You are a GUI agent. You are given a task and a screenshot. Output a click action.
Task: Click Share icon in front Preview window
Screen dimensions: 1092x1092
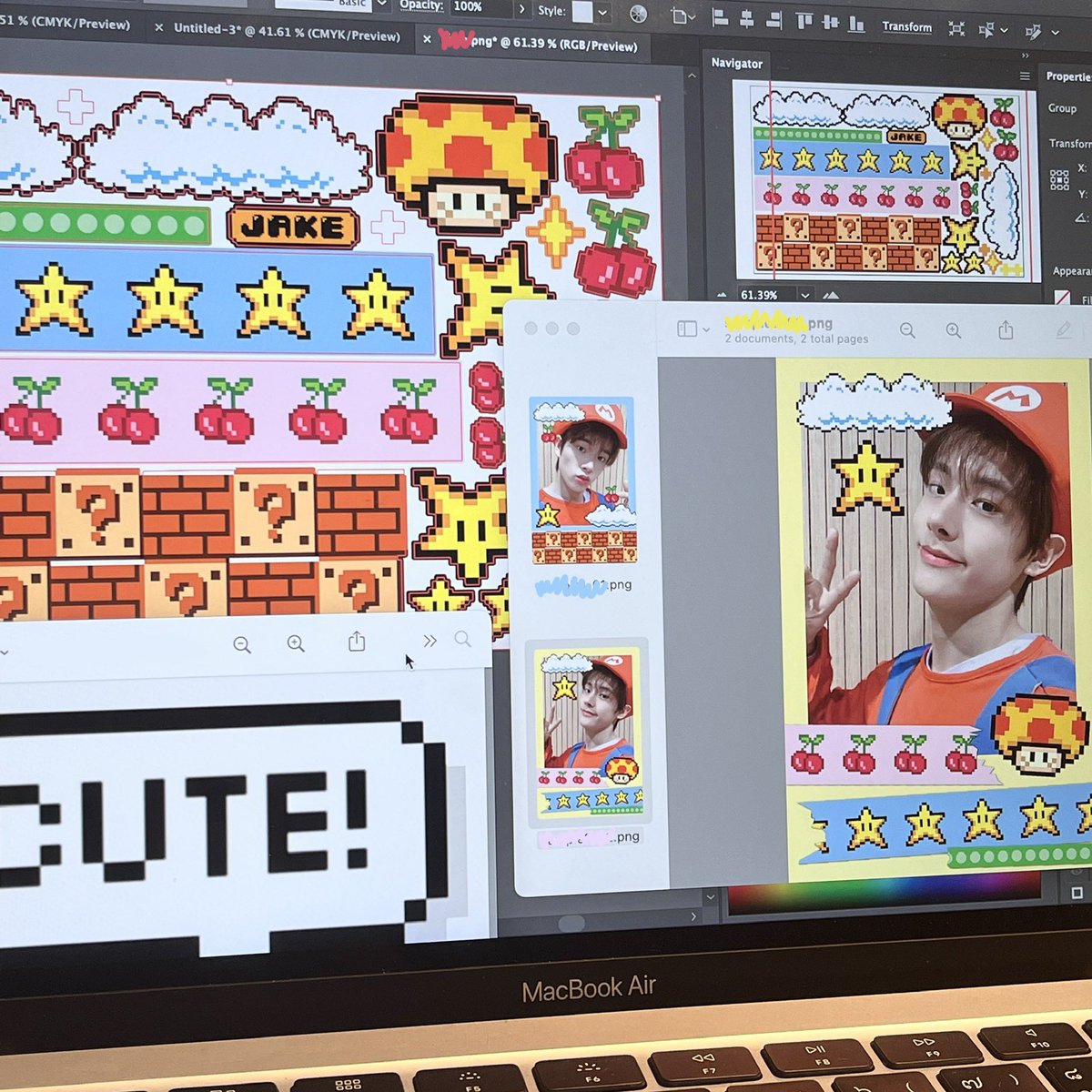coord(1006,329)
